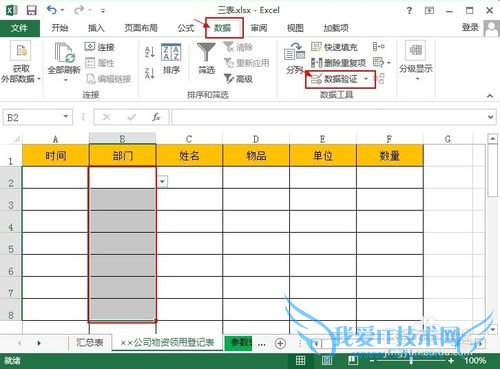Switch to the 数据 tab

tap(223, 28)
